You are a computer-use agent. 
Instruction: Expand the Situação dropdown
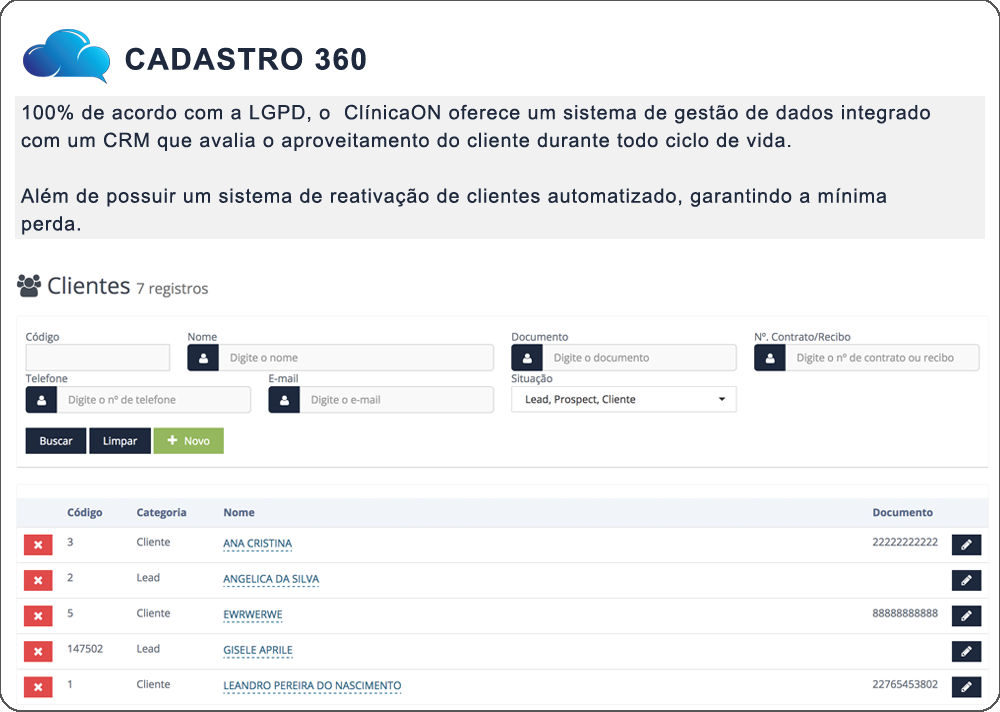(623, 400)
